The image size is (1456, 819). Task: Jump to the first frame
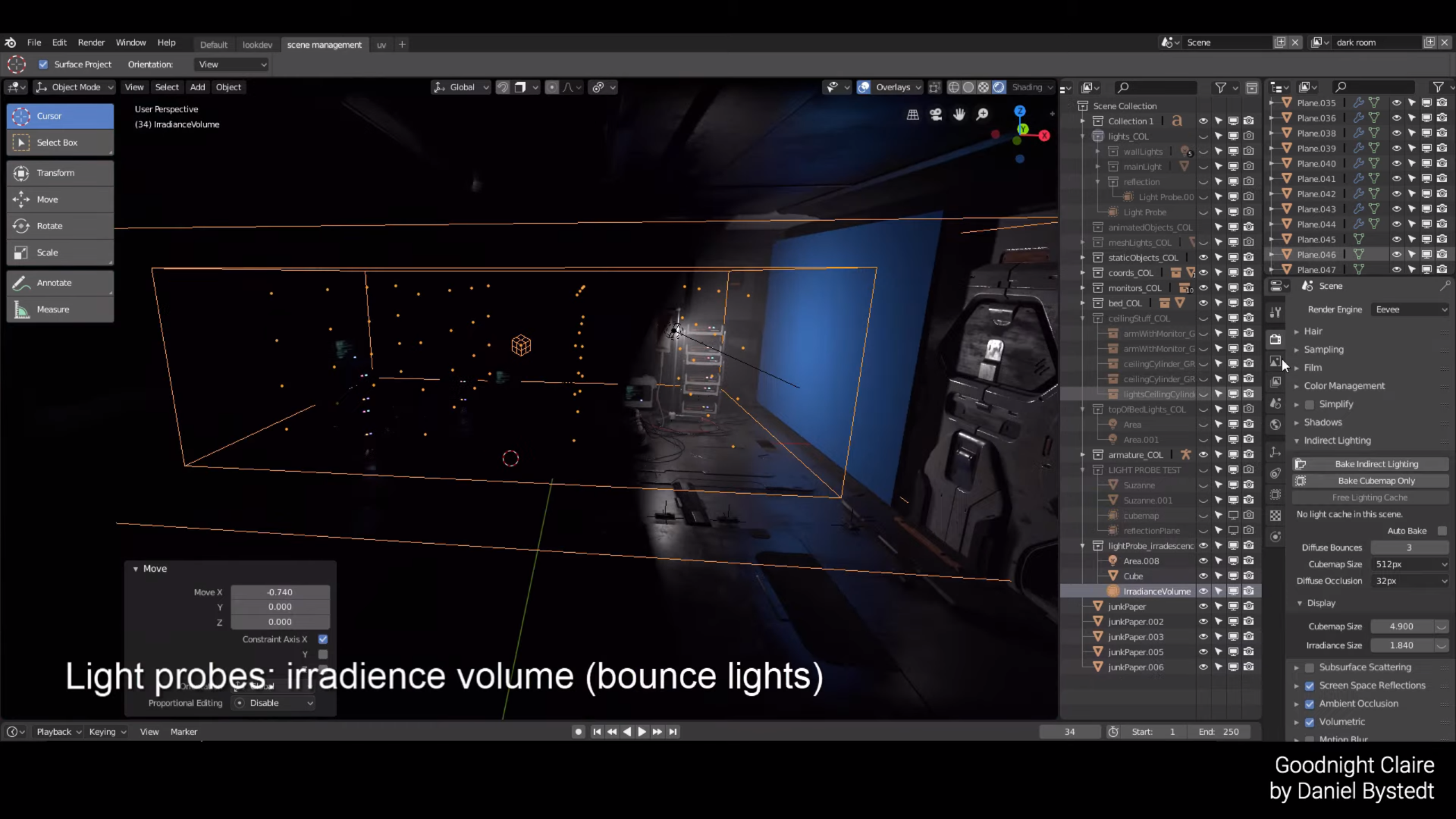597,732
